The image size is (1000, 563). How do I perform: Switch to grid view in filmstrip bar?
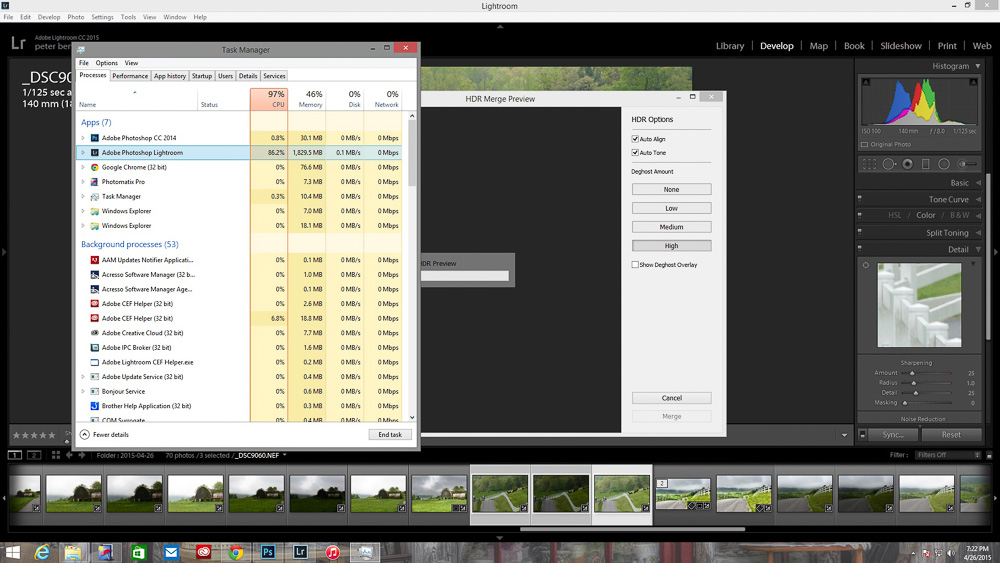tap(55, 455)
